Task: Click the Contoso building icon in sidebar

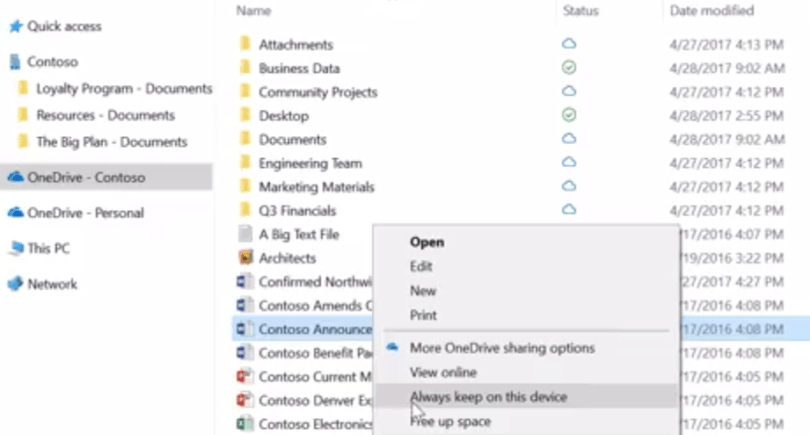Action: point(15,62)
